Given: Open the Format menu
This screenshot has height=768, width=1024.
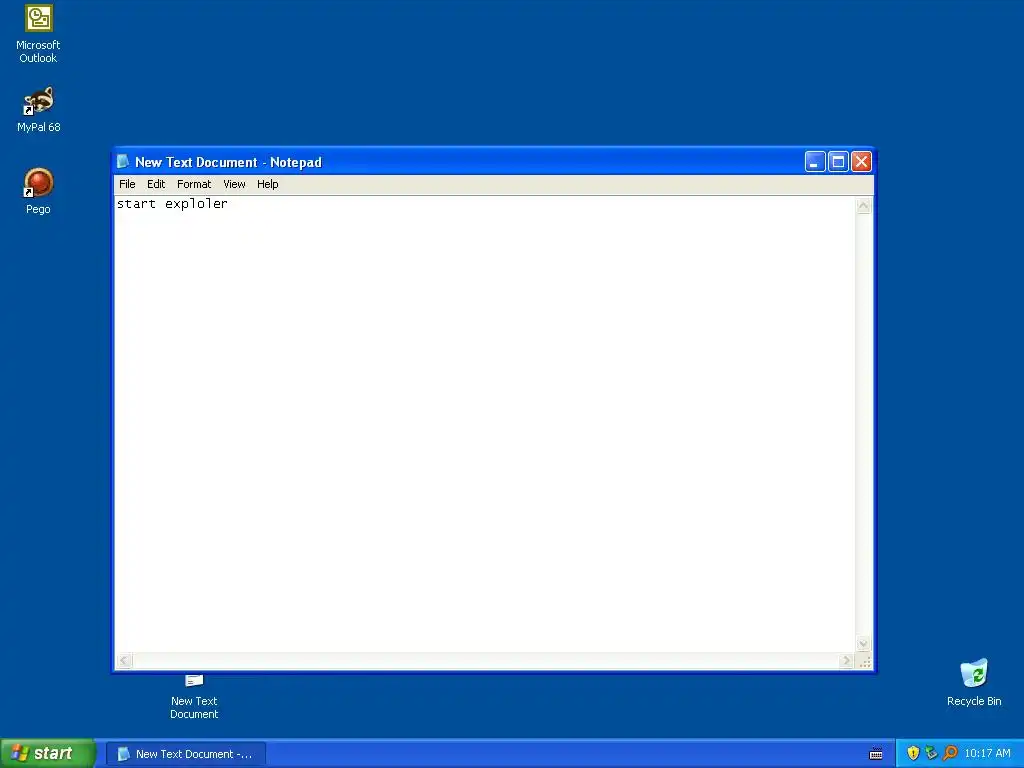Looking at the screenshot, I should pos(194,184).
